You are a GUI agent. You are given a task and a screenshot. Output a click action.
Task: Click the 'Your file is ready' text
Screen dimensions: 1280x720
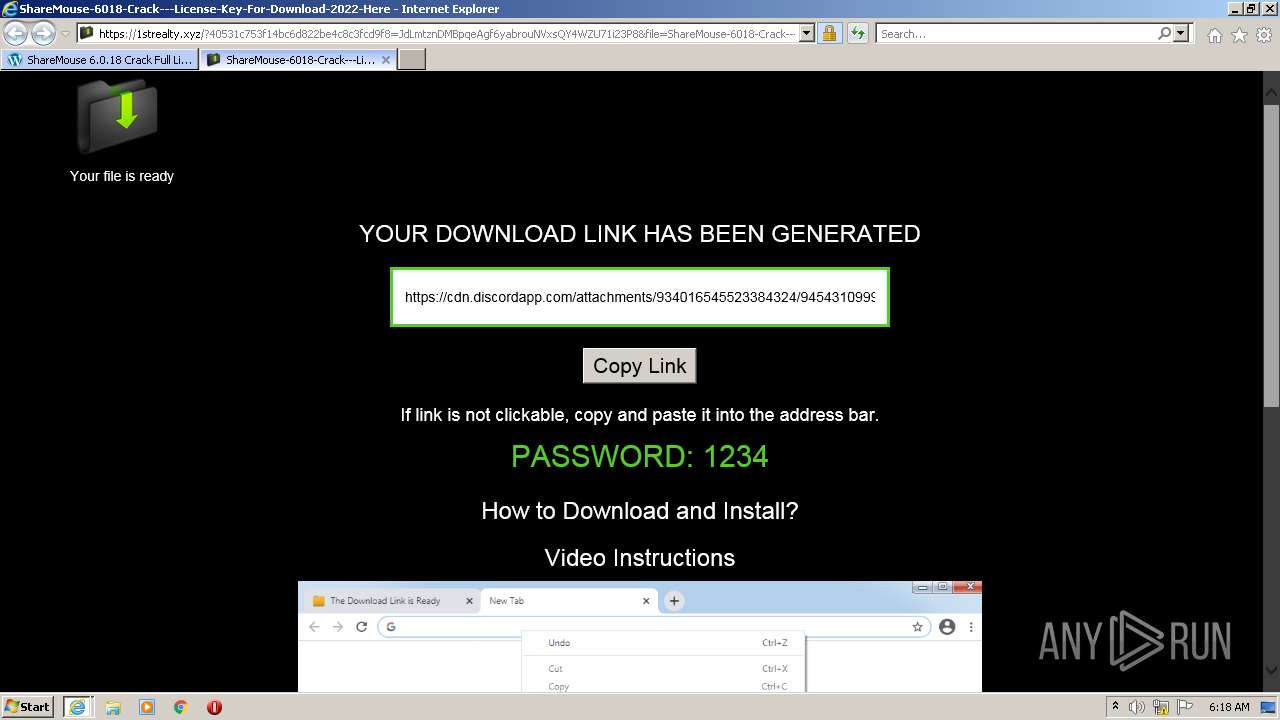click(x=122, y=176)
